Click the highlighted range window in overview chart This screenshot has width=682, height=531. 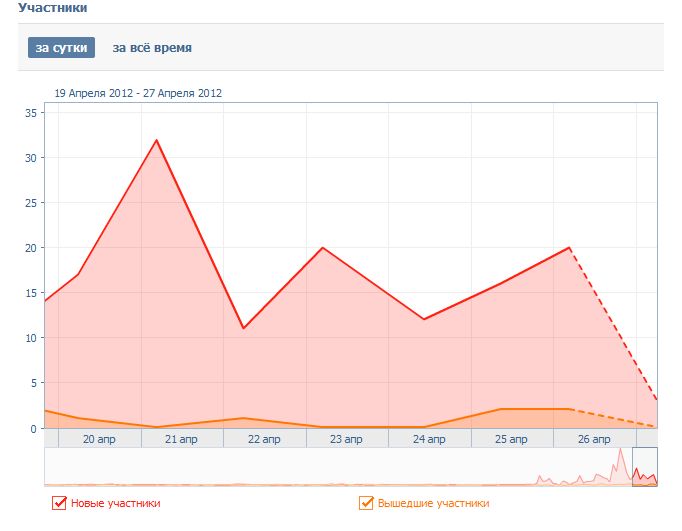[x=644, y=467]
